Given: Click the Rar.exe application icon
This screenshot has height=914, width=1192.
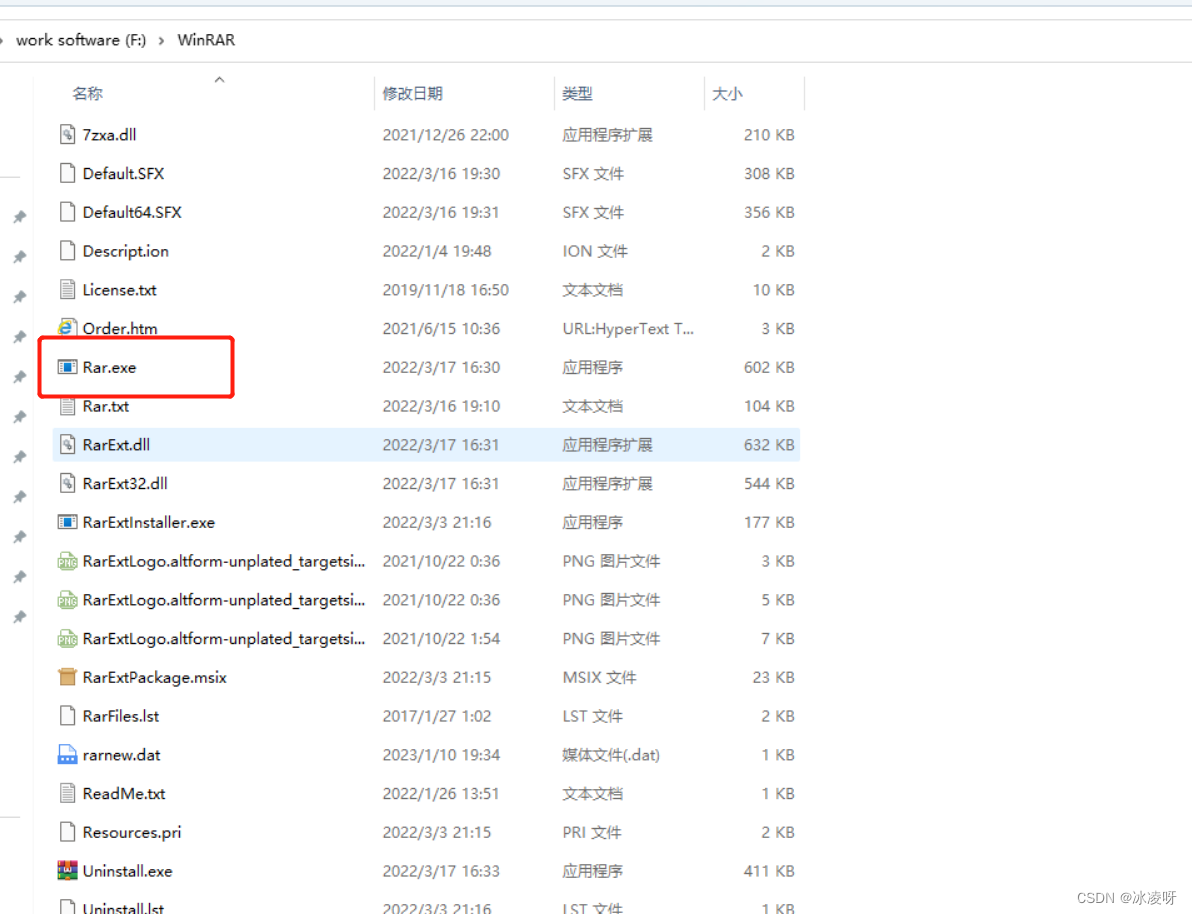Looking at the screenshot, I should point(68,367).
